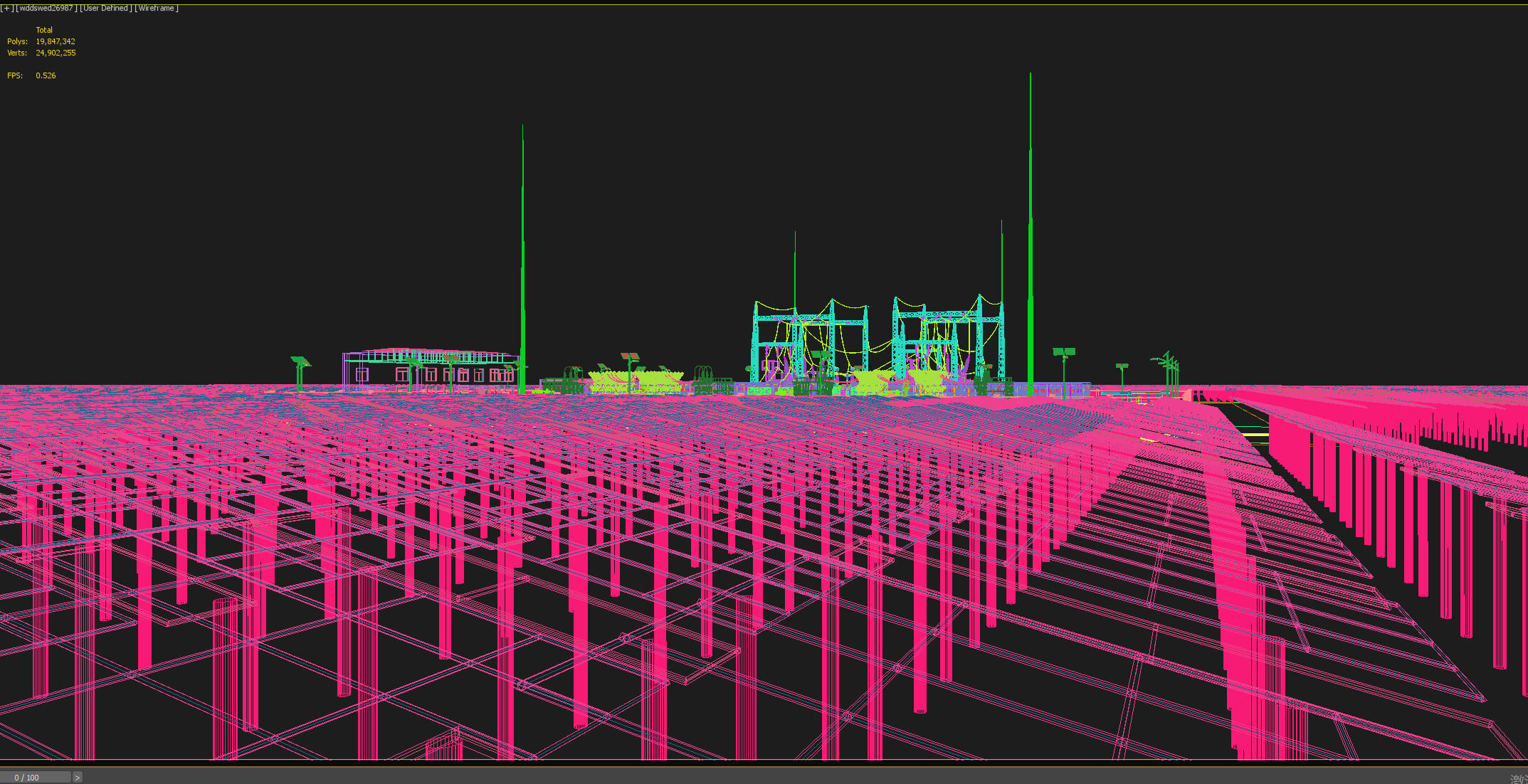Select the yellow-green transformer left of gantries
This screenshot has height=784, width=1528.
(636, 381)
